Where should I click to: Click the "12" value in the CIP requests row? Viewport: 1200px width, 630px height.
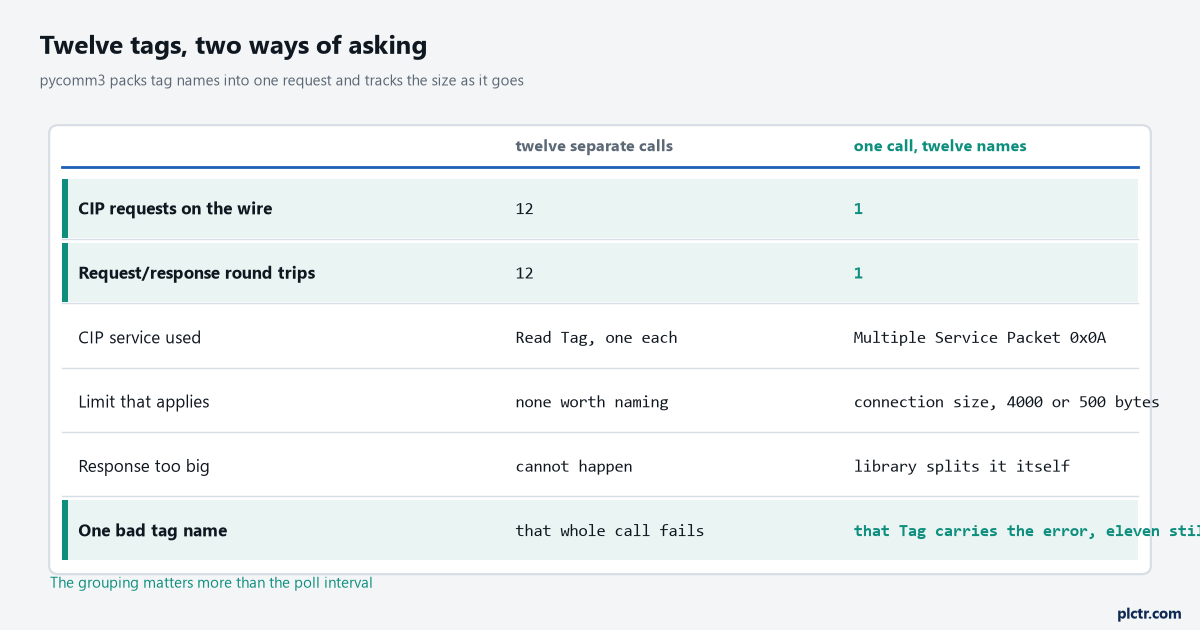click(x=525, y=209)
